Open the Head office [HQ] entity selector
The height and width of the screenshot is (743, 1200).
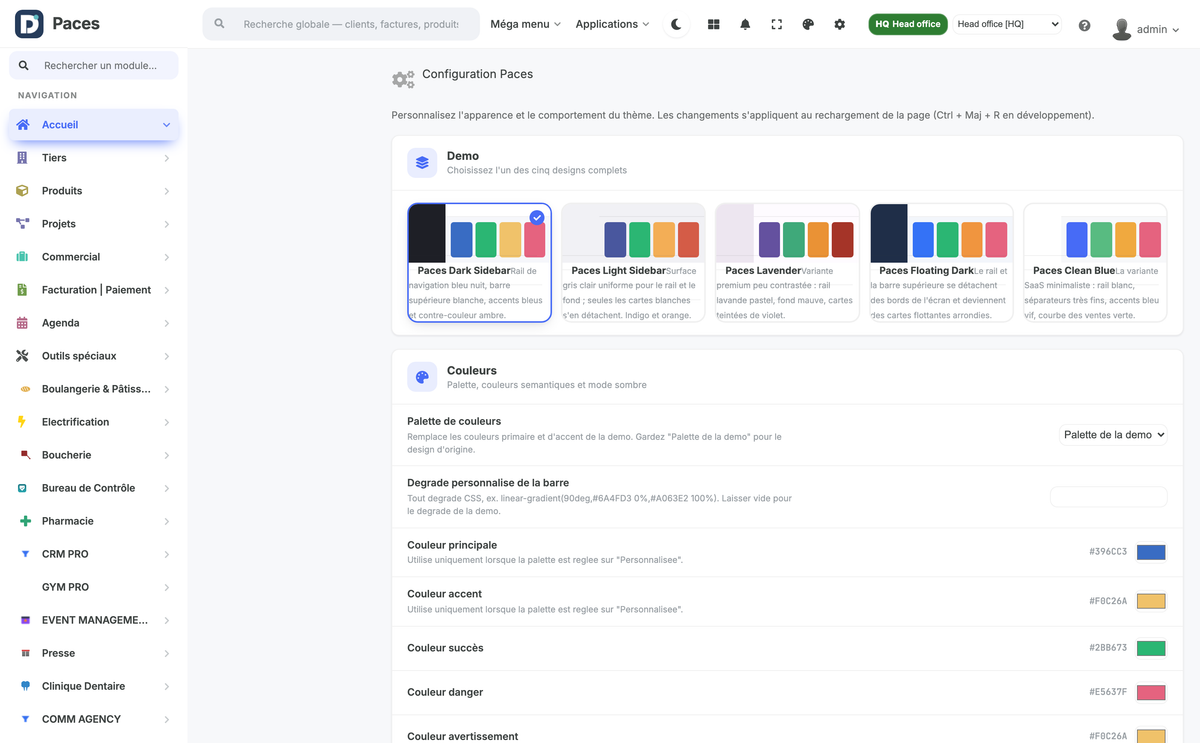pyautogui.click(x=1007, y=24)
